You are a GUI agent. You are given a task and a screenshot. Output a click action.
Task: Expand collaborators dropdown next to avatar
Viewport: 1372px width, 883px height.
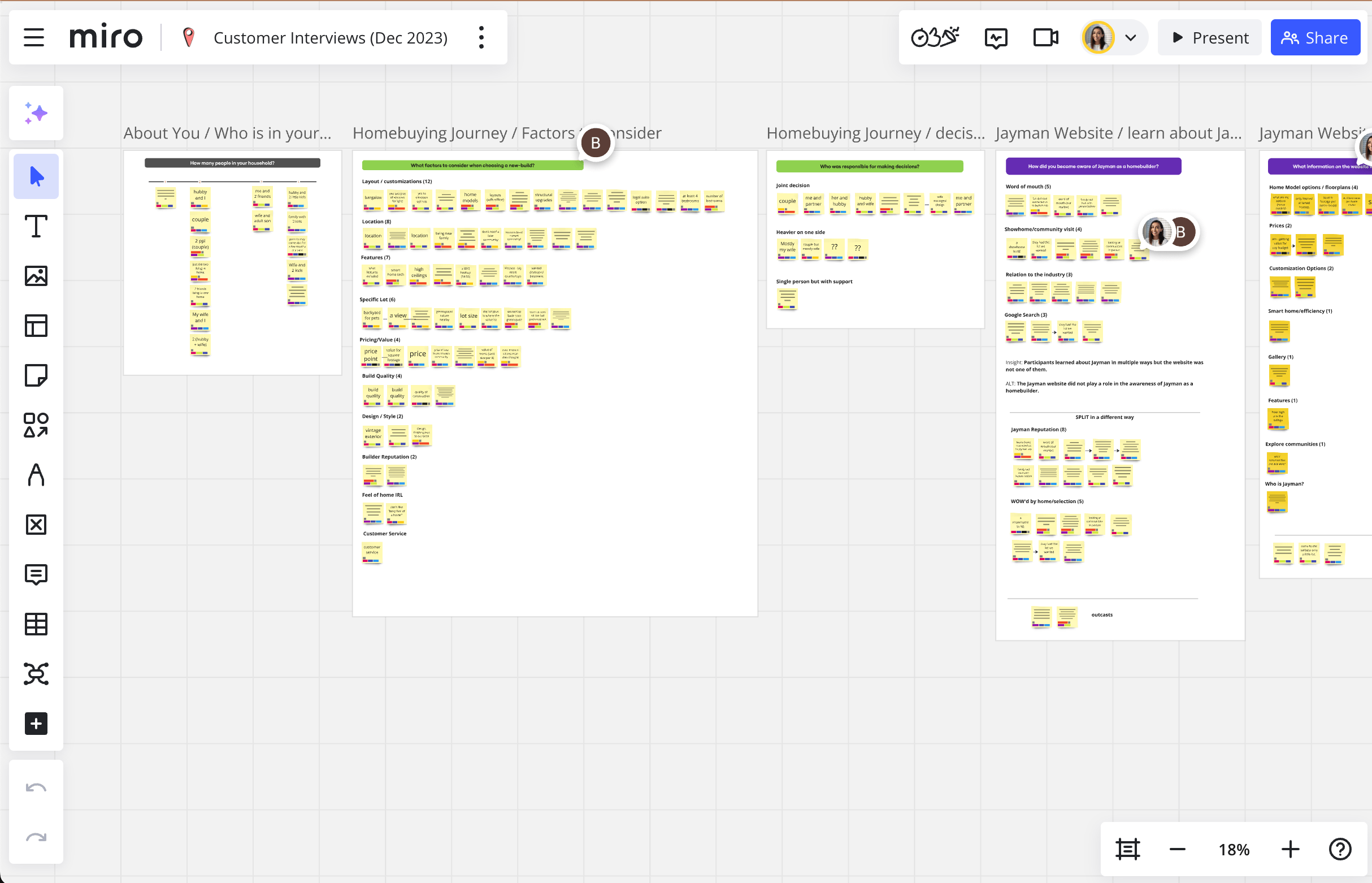1130,38
